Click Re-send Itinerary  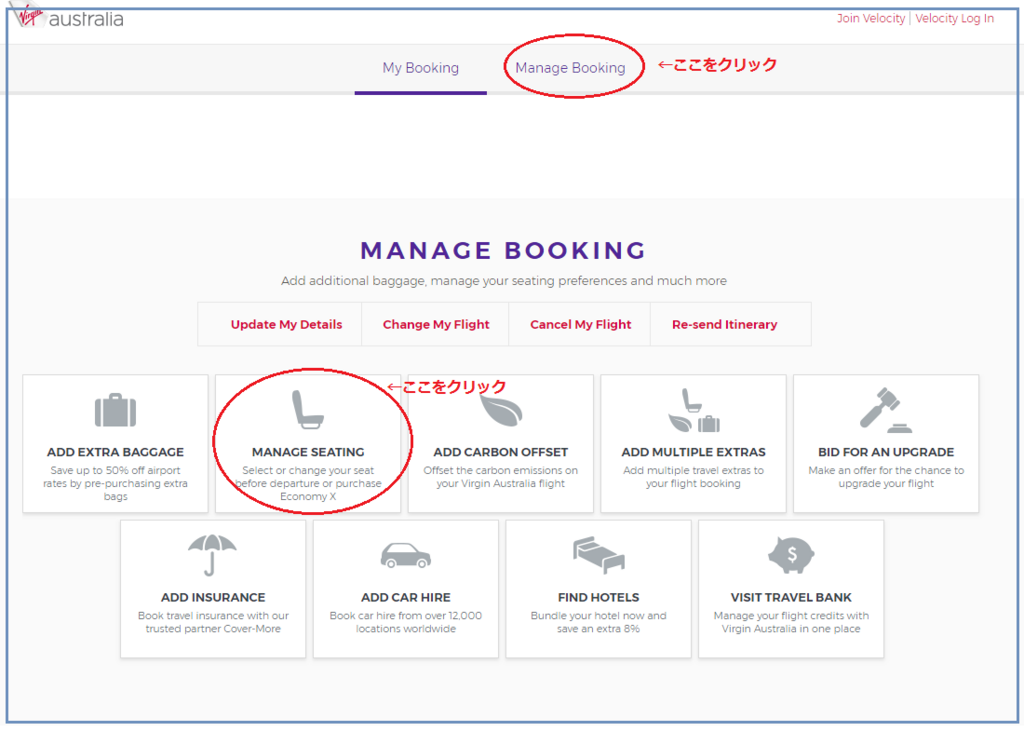click(724, 325)
